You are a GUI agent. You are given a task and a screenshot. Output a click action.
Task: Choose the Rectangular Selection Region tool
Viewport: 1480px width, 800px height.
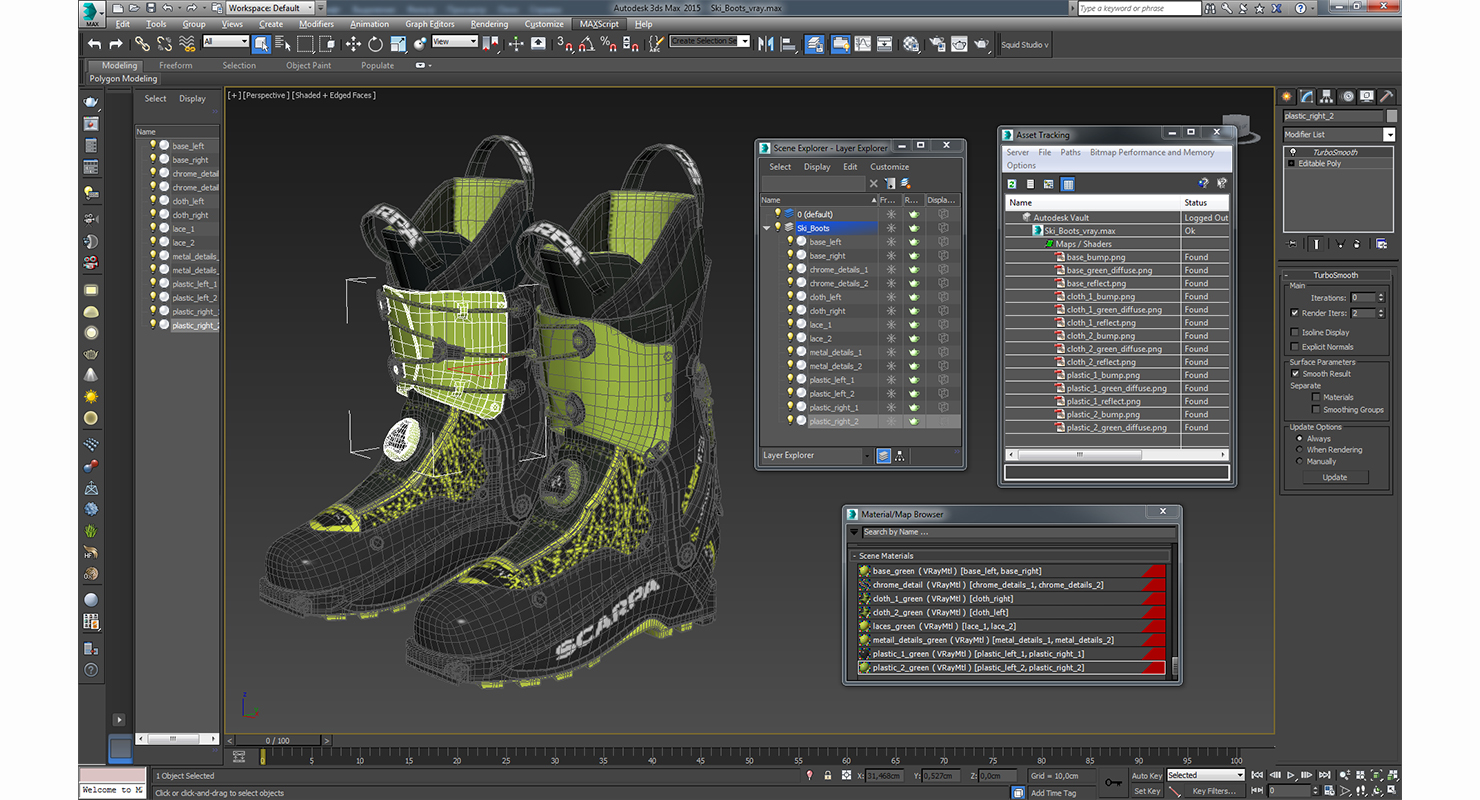tap(305, 44)
